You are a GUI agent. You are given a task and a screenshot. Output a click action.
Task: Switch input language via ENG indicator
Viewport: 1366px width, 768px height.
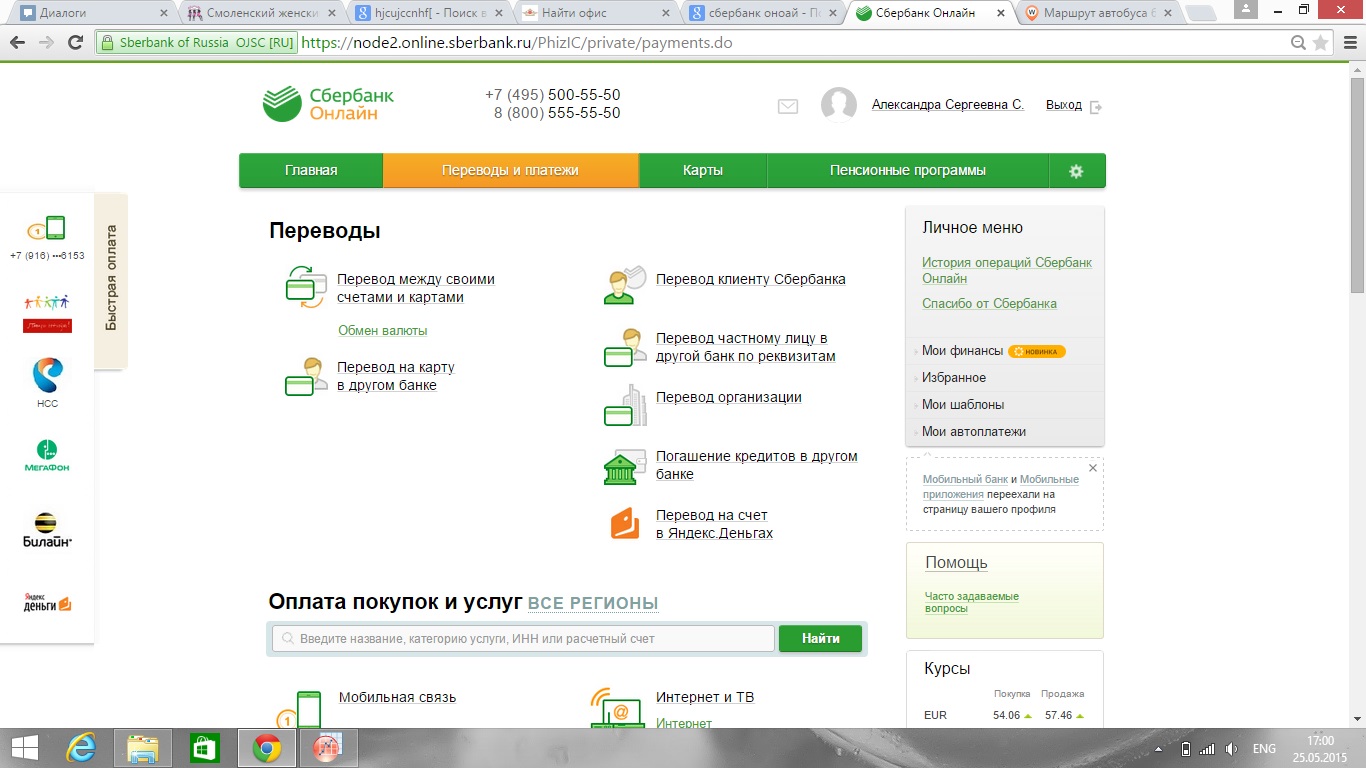point(1264,749)
